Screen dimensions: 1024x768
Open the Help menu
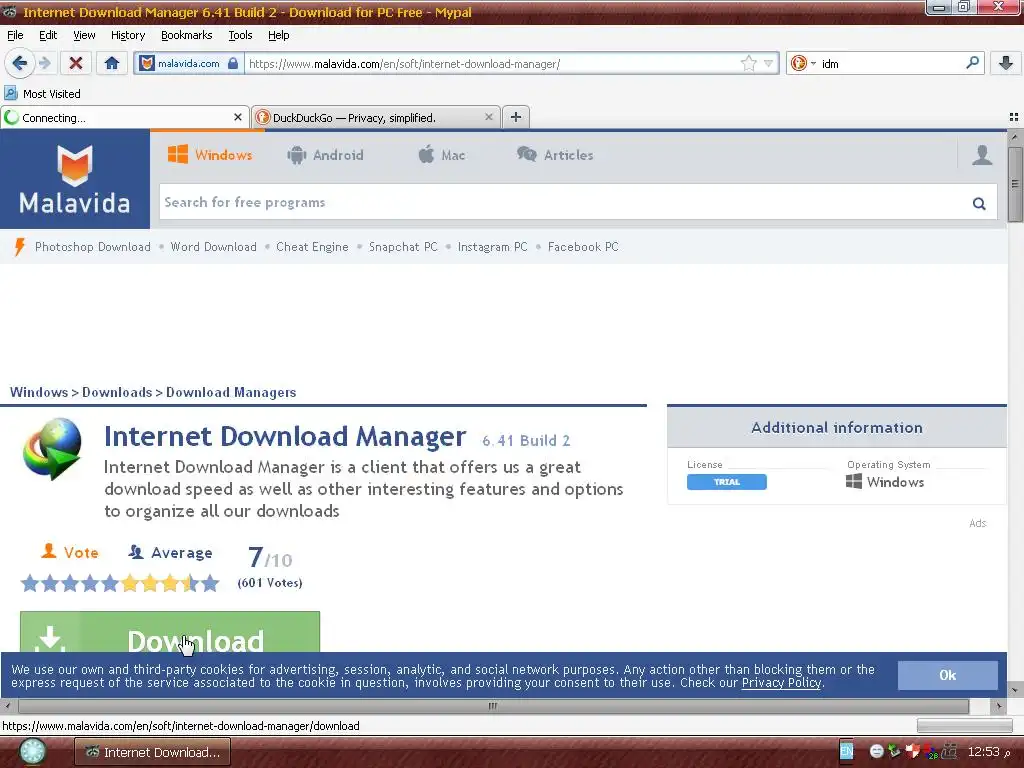click(278, 35)
